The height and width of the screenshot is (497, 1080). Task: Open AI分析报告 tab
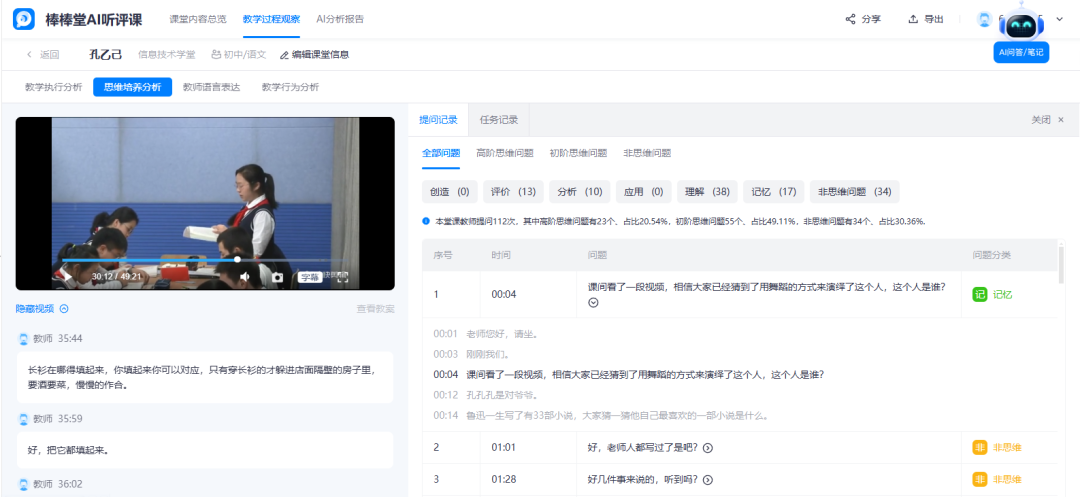[340, 19]
